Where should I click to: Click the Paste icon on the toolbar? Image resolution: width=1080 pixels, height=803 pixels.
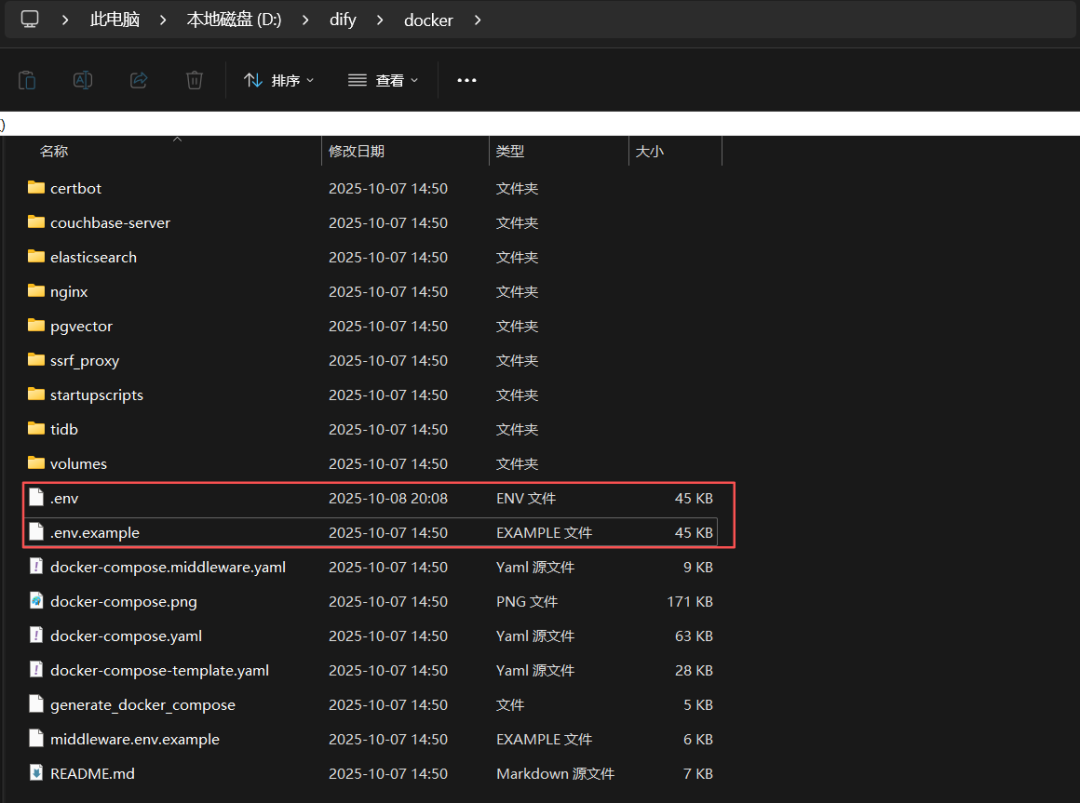pyautogui.click(x=27, y=80)
